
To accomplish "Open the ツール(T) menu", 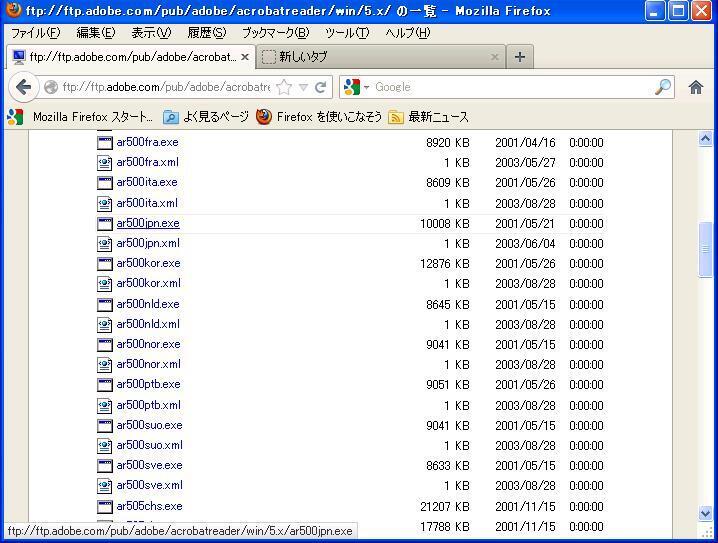I will pyautogui.click(x=347, y=33).
